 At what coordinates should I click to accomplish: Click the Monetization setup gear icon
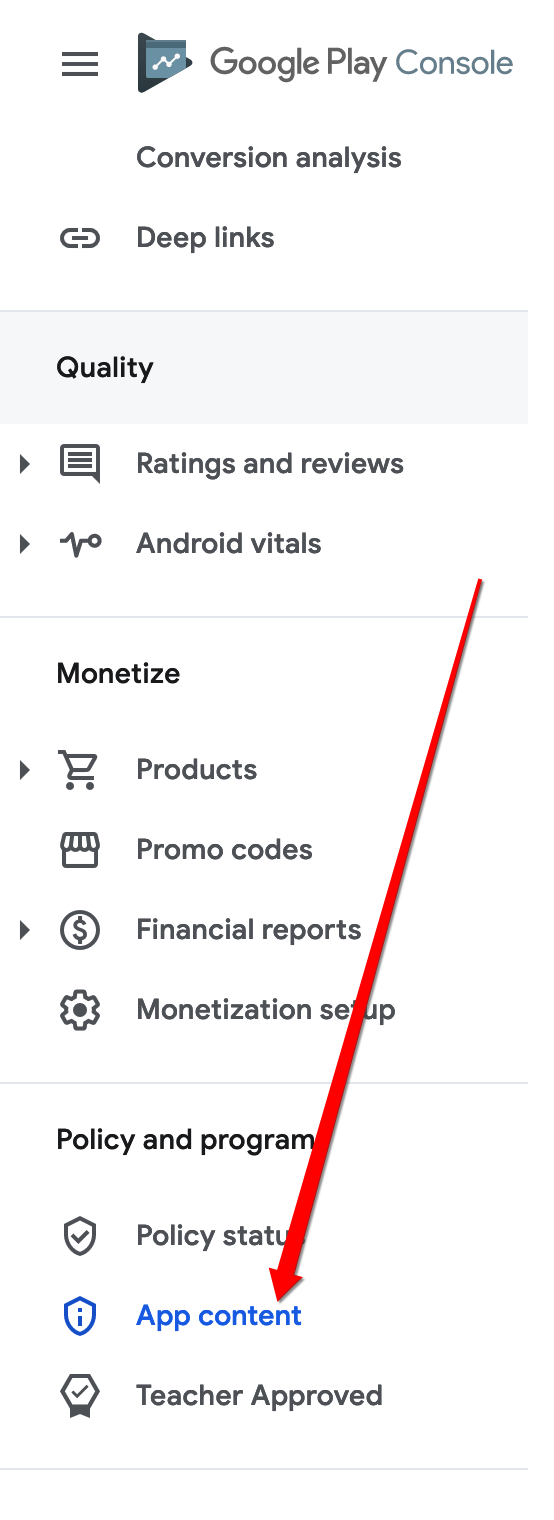tap(80, 1010)
